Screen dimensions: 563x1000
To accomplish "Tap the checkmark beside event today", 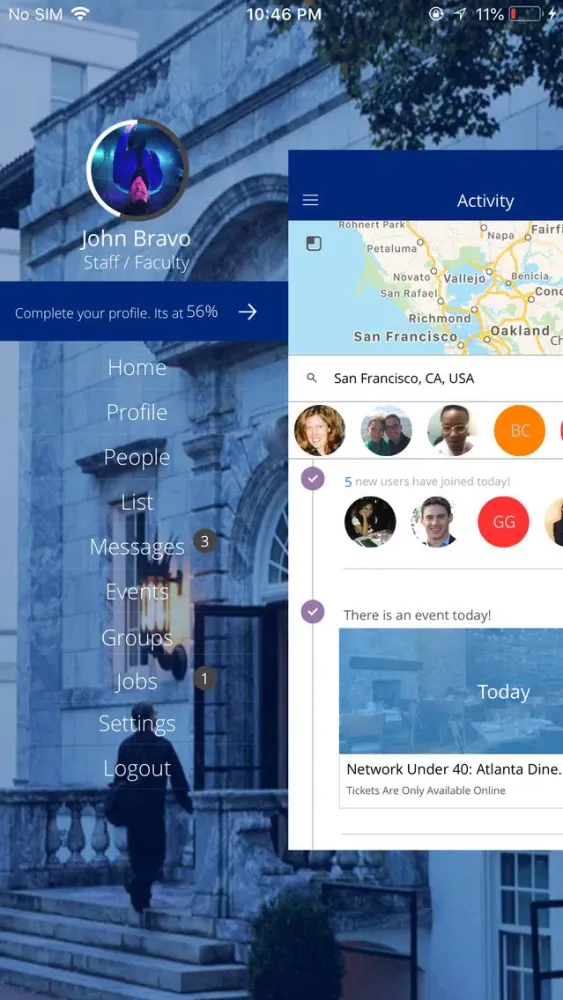I will (x=312, y=612).
